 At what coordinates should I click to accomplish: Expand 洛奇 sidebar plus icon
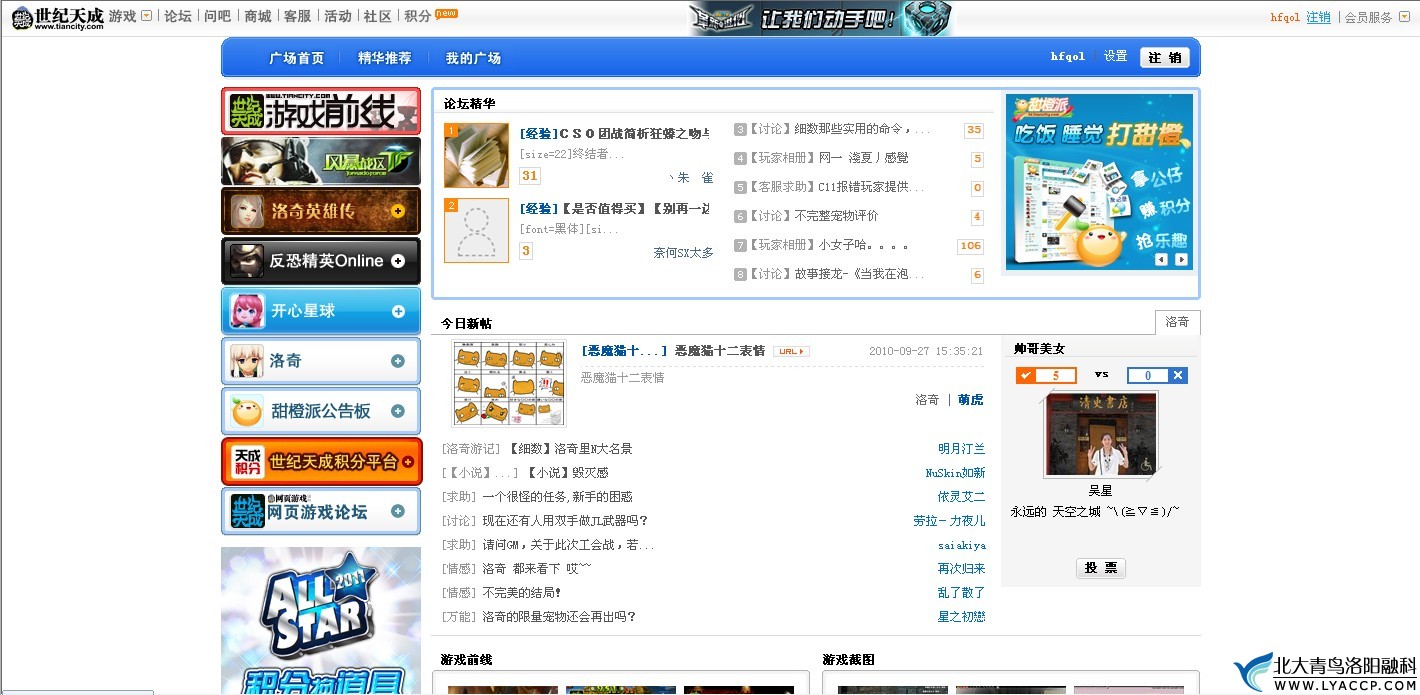coord(398,361)
